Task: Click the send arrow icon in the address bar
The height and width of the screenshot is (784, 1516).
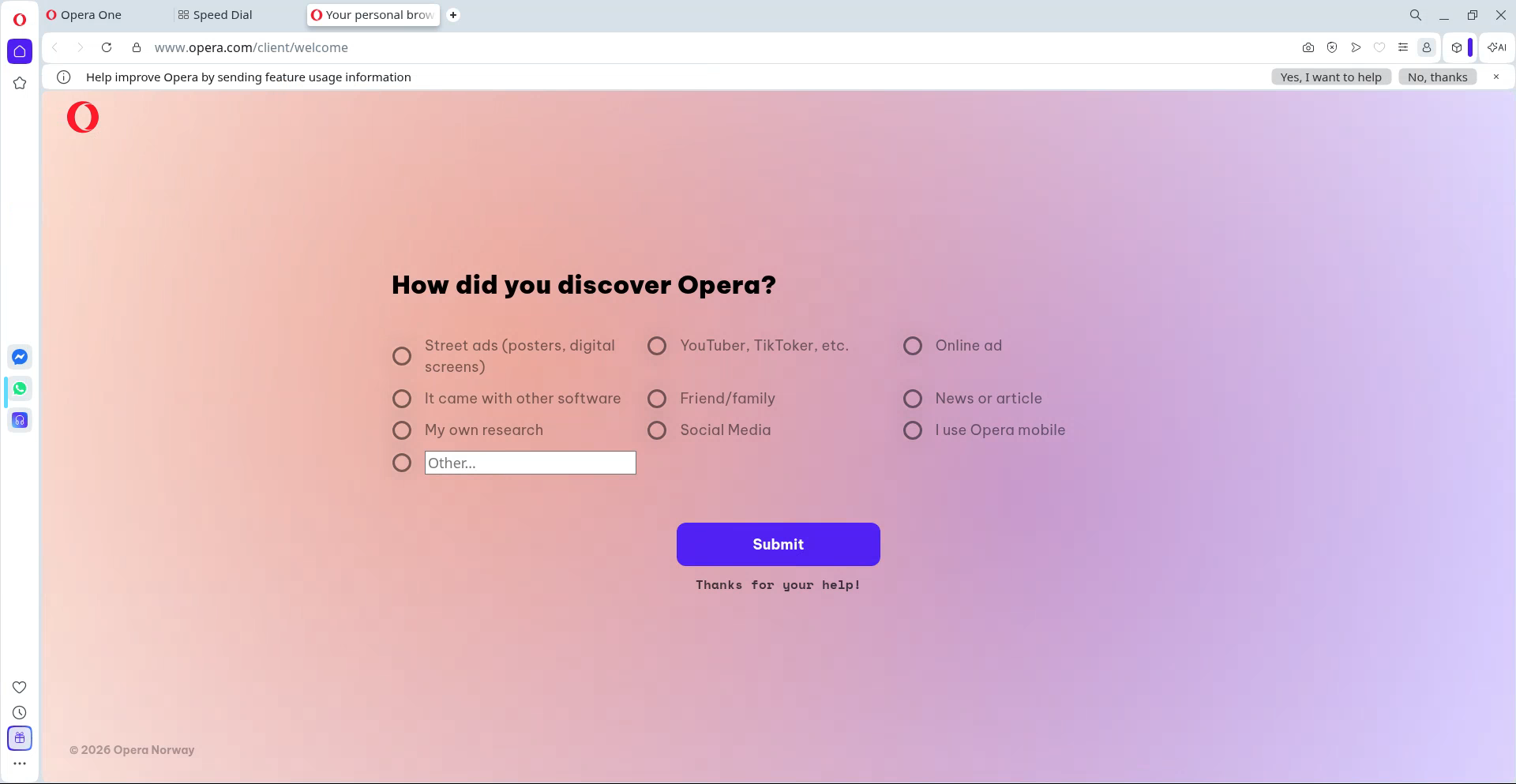Action: (x=1356, y=47)
